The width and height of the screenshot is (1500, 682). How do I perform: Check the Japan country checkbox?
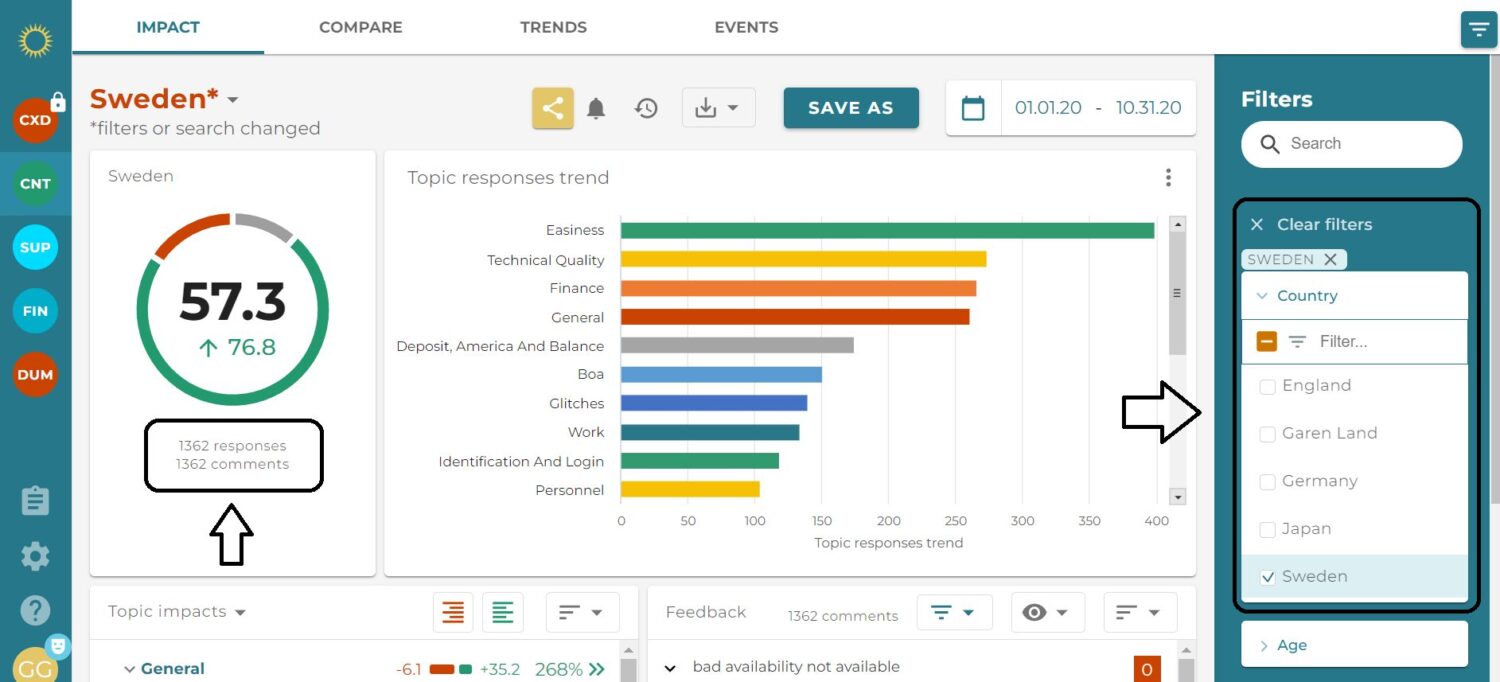click(x=1267, y=530)
